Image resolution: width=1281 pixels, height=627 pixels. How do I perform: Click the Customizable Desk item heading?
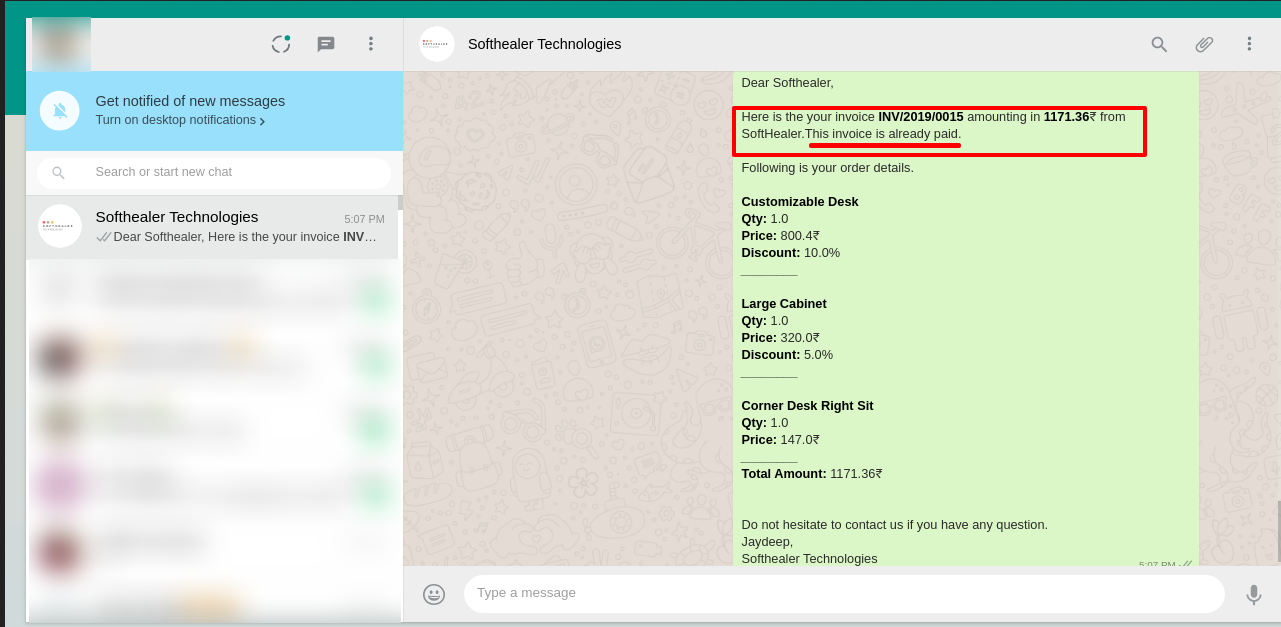(800, 201)
